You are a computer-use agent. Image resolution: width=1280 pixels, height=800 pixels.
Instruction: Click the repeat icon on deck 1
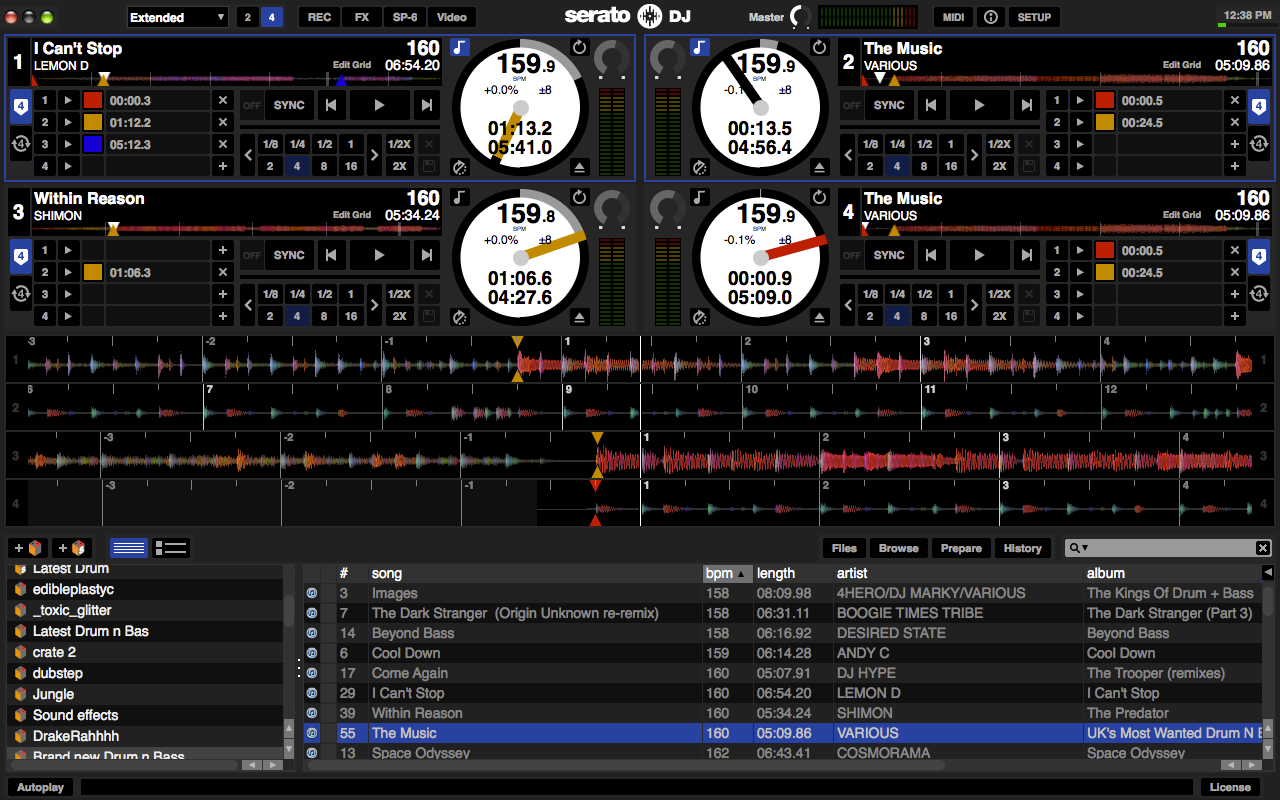point(579,47)
